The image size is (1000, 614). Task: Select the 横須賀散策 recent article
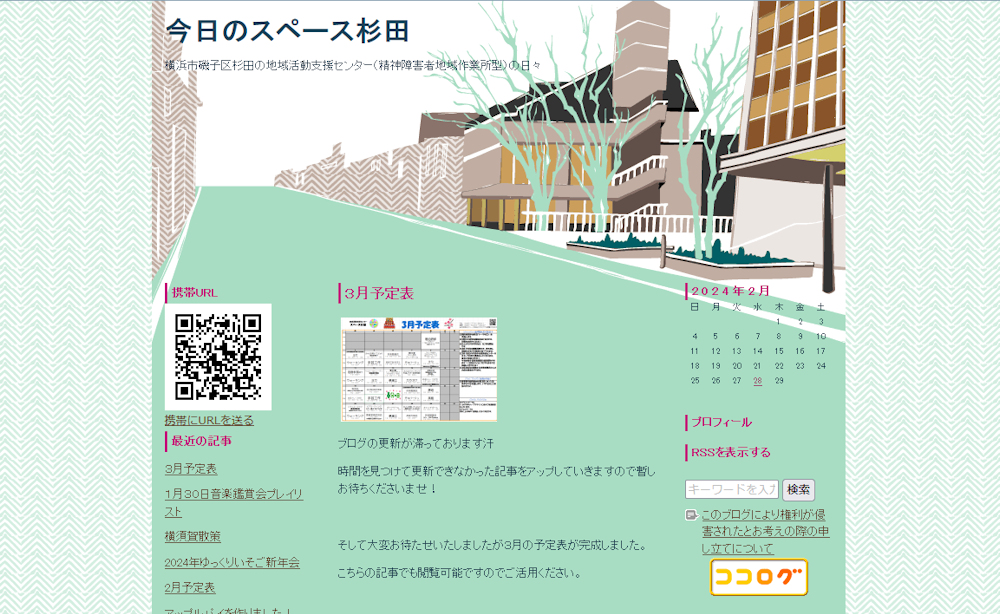click(x=193, y=536)
